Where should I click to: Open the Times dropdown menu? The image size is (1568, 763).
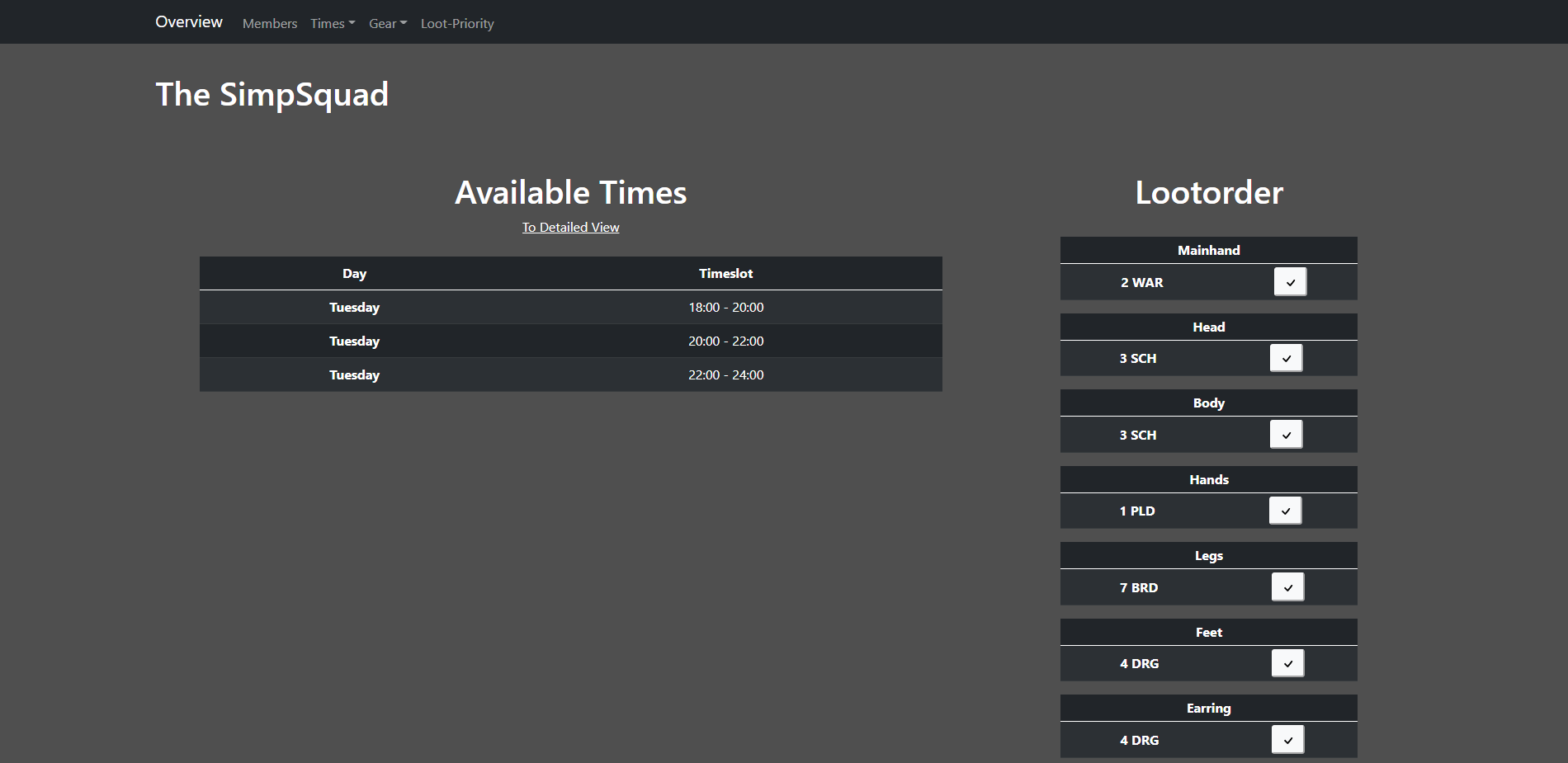pos(333,23)
